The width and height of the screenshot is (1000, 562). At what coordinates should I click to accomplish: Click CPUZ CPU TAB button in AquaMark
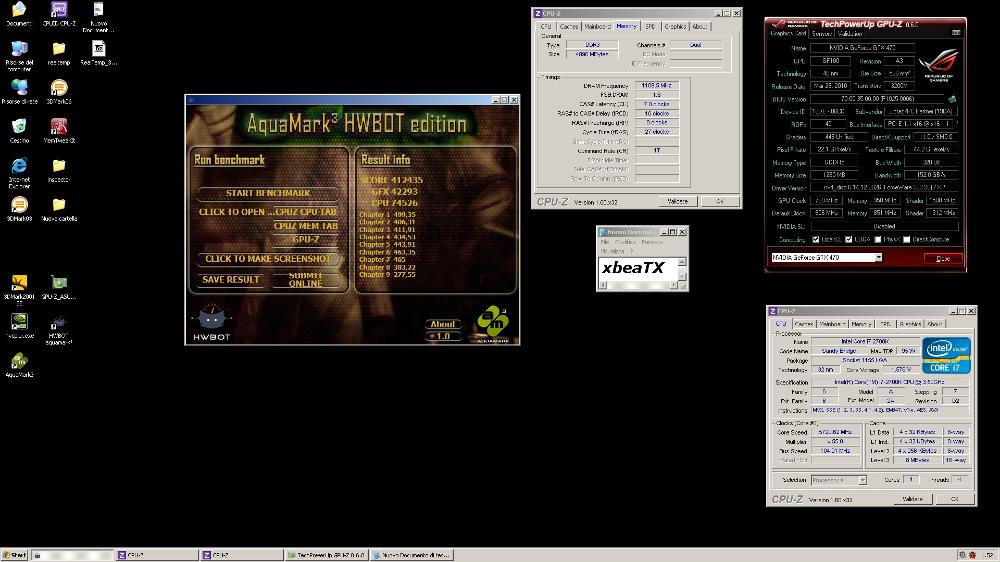(x=305, y=212)
